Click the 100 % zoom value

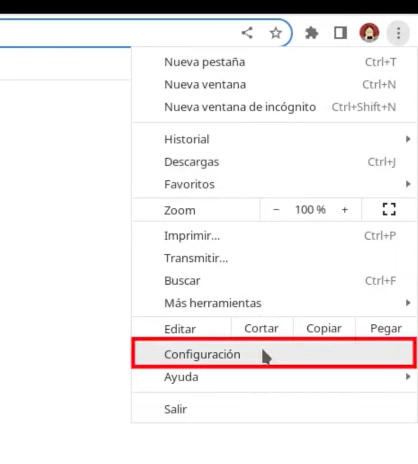tap(310, 210)
